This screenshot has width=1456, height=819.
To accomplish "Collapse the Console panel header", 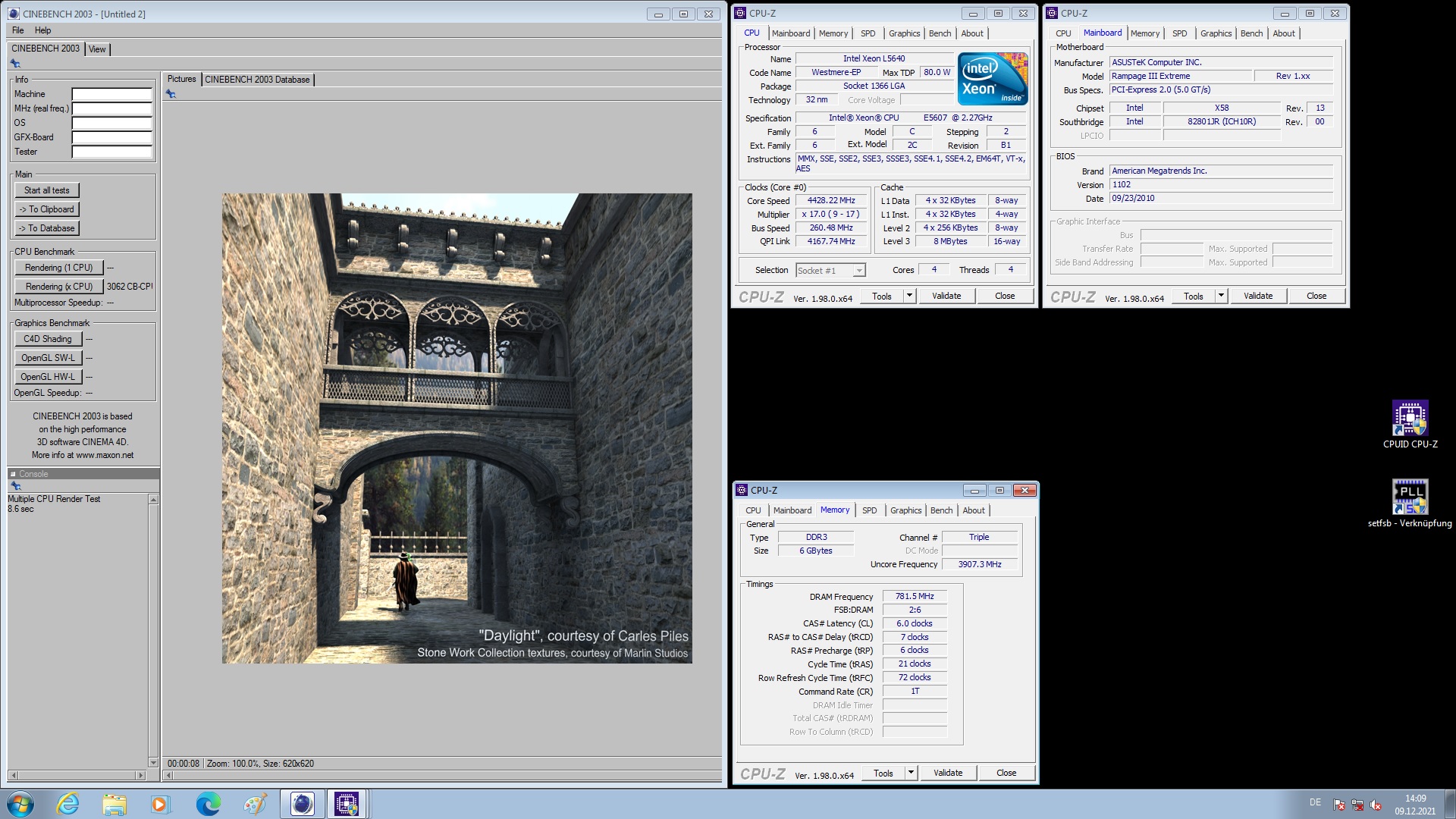I will [13, 474].
